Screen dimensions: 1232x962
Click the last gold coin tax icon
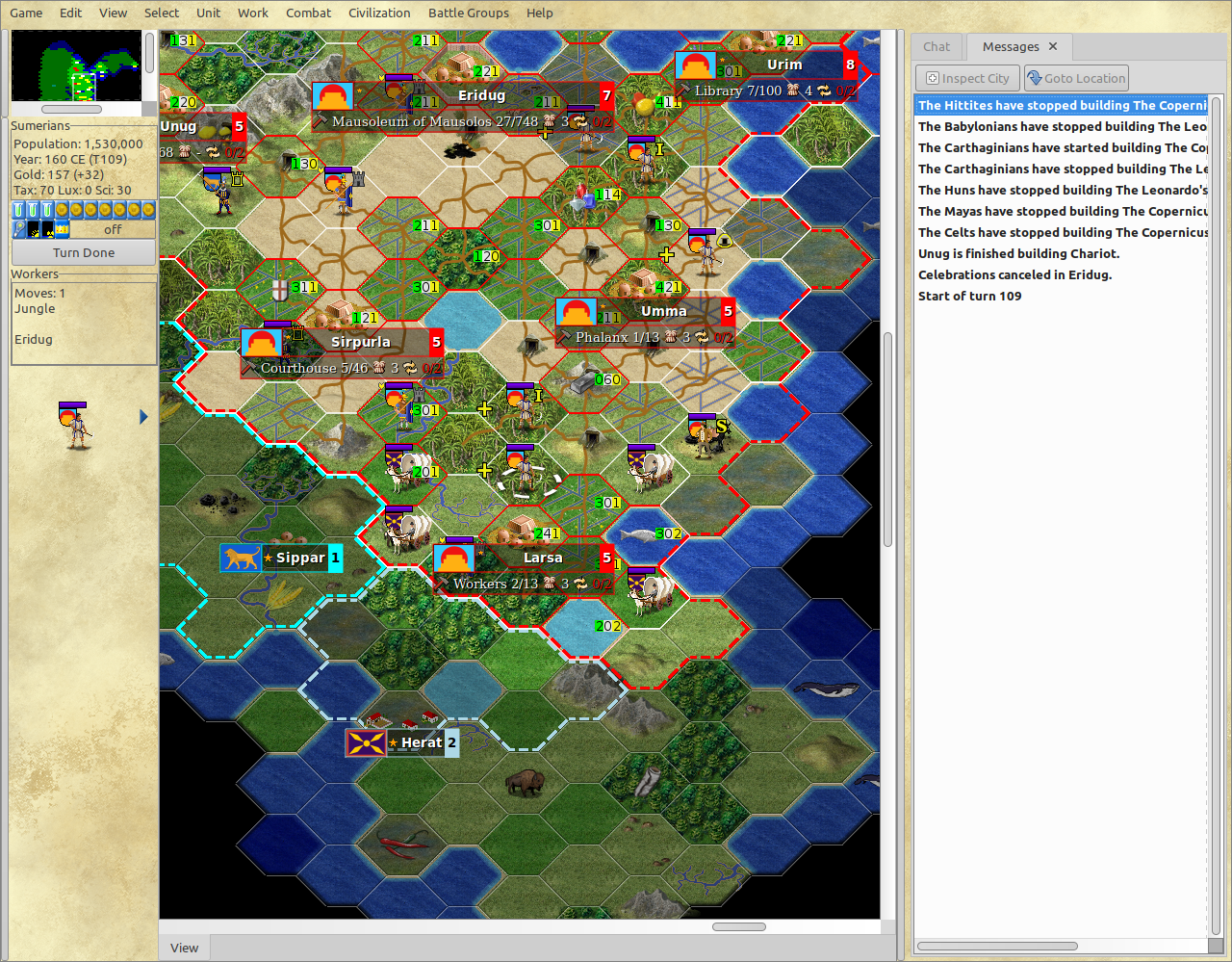click(x=148, y=210)
